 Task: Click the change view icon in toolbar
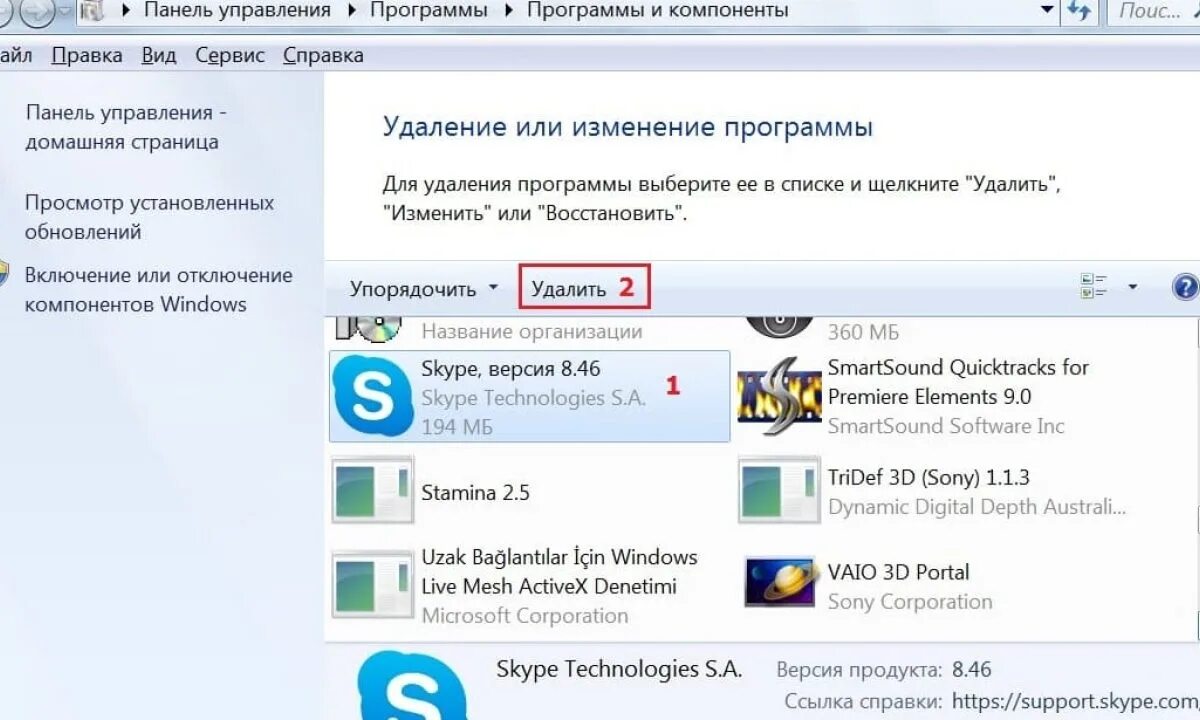[x=1094, y=287]
